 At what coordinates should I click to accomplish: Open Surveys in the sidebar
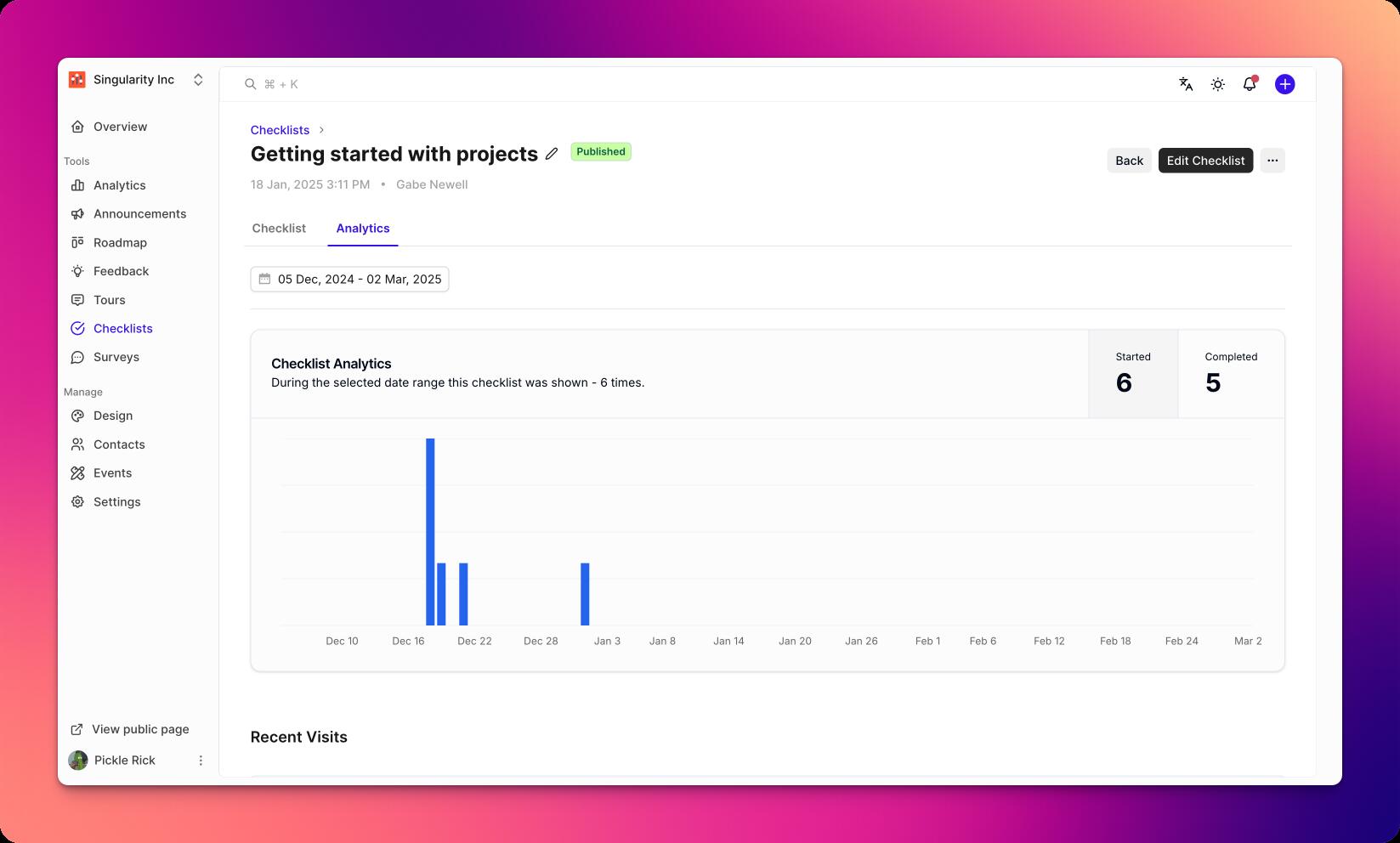tap(116, 357)
